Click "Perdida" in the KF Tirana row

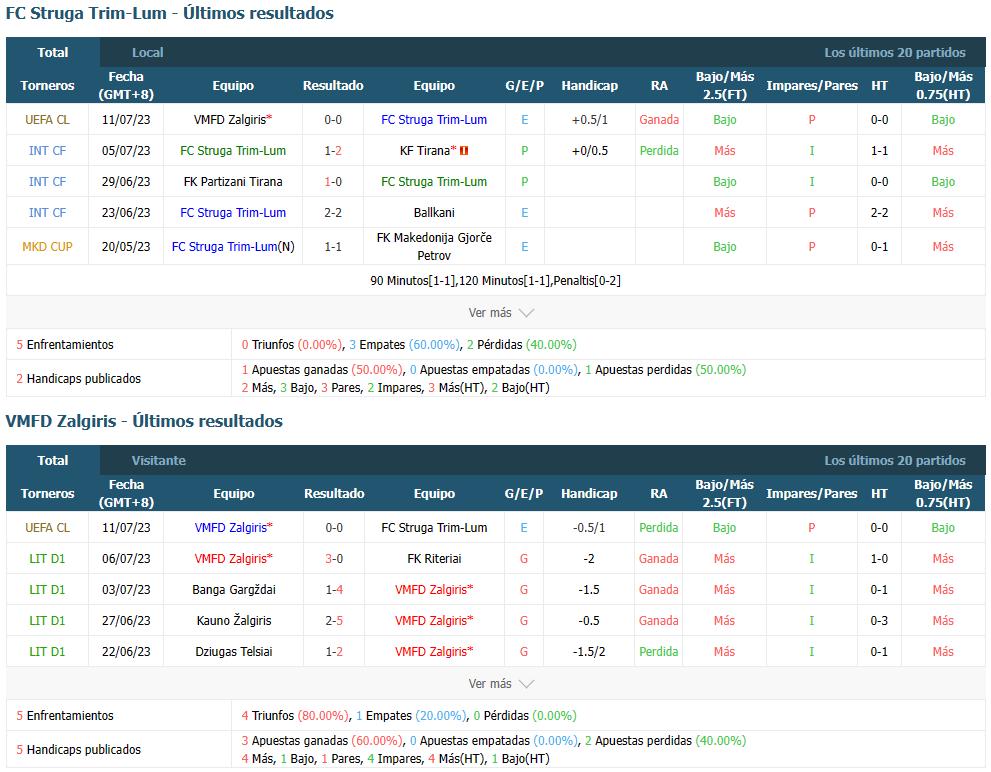(659, 150)
